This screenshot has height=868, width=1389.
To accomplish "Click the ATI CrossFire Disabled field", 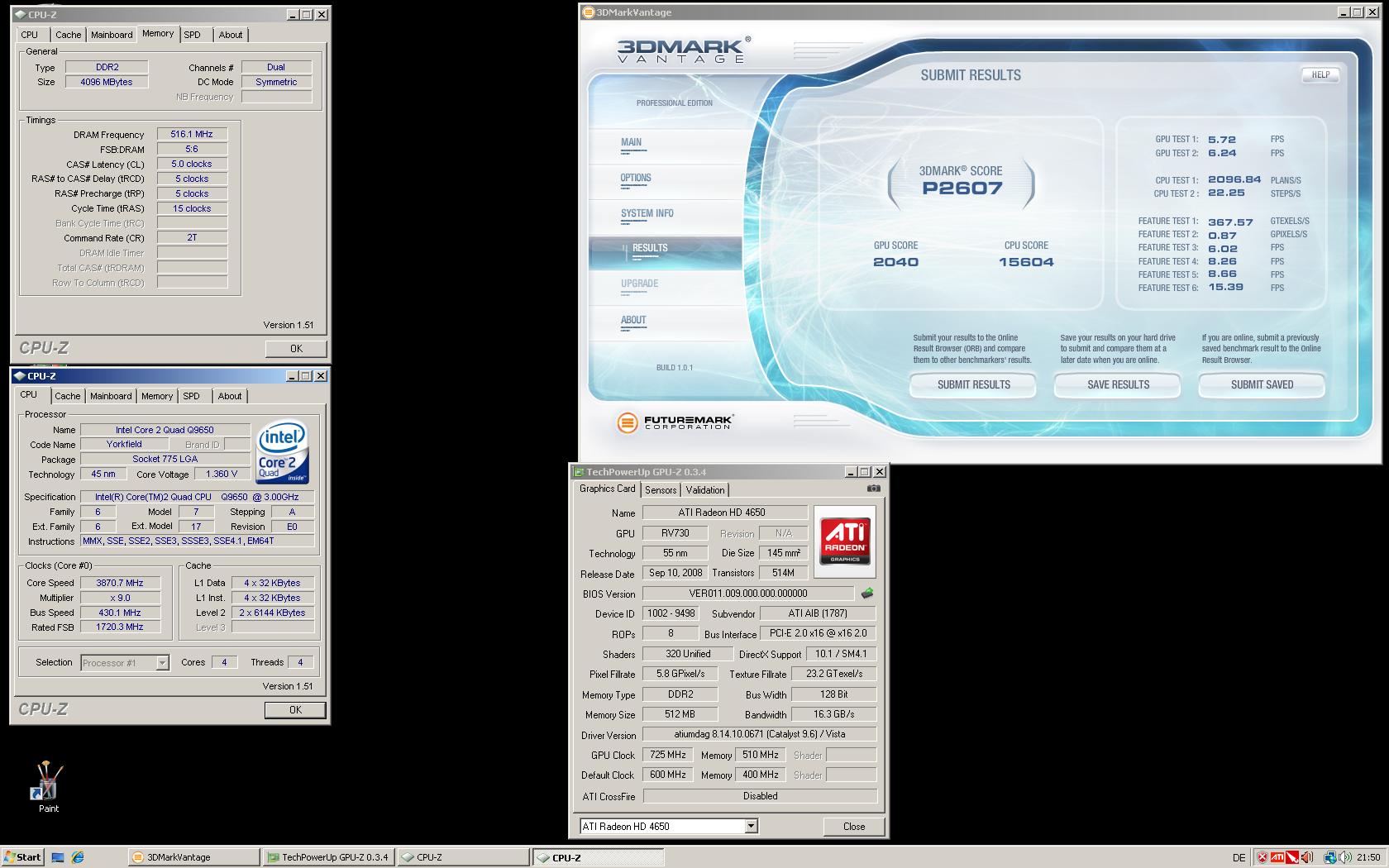I will click(x=760, y=796).
